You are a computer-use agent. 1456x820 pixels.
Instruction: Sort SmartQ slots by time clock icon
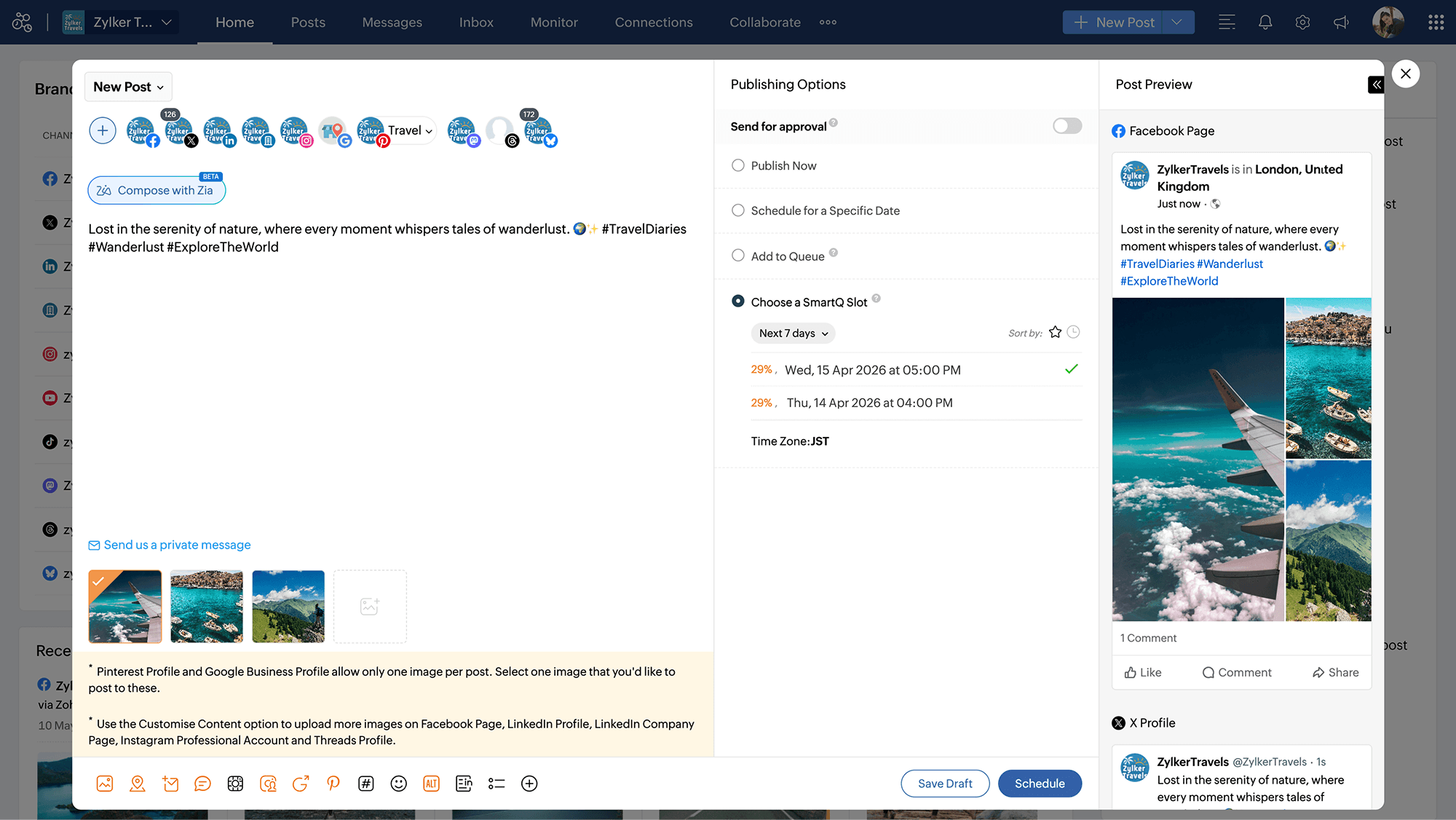(x=1073, y=332)
